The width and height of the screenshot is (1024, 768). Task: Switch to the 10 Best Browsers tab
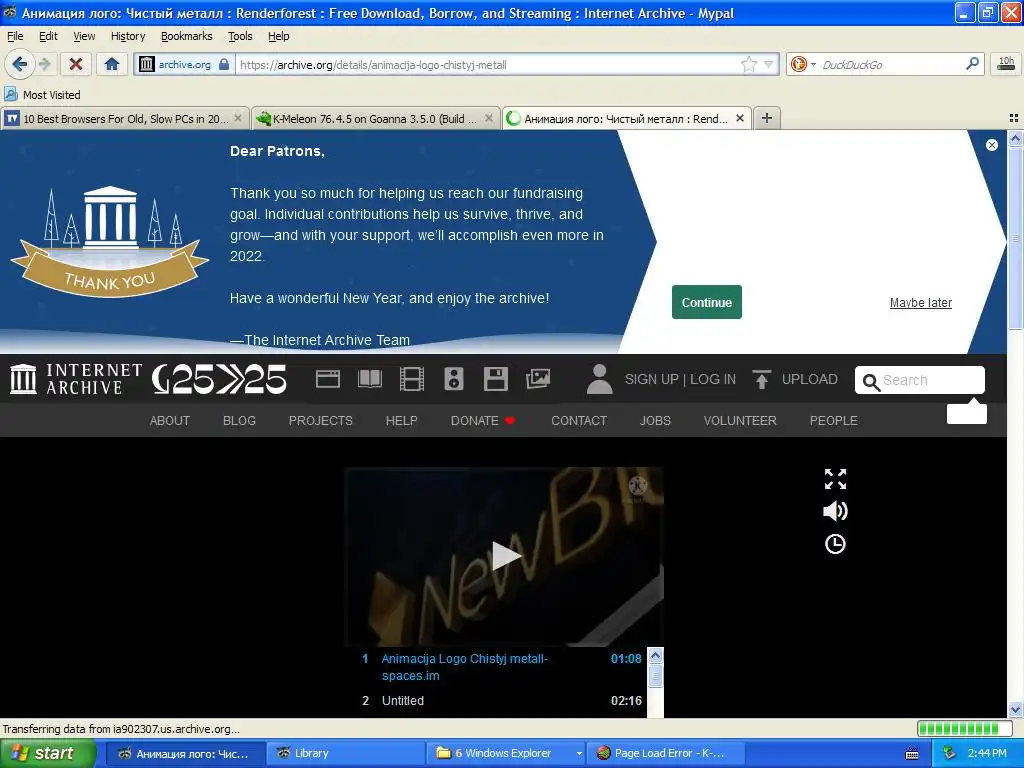coord(124,118)
